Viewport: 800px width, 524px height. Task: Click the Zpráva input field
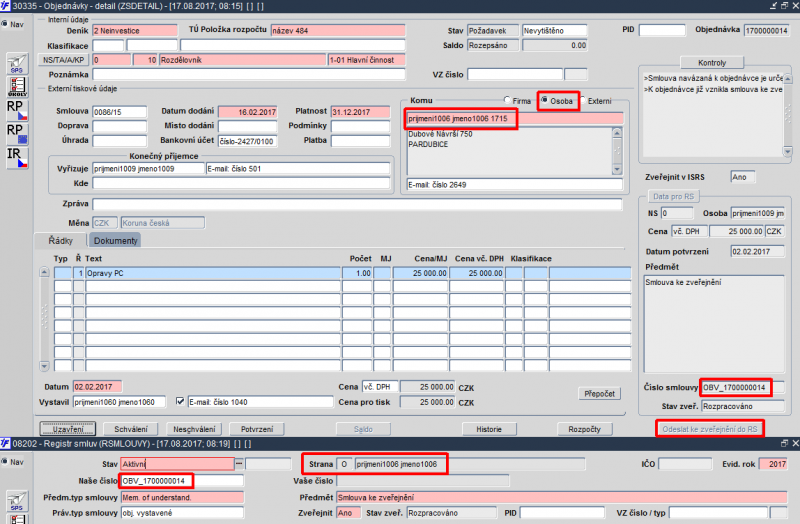357,204
